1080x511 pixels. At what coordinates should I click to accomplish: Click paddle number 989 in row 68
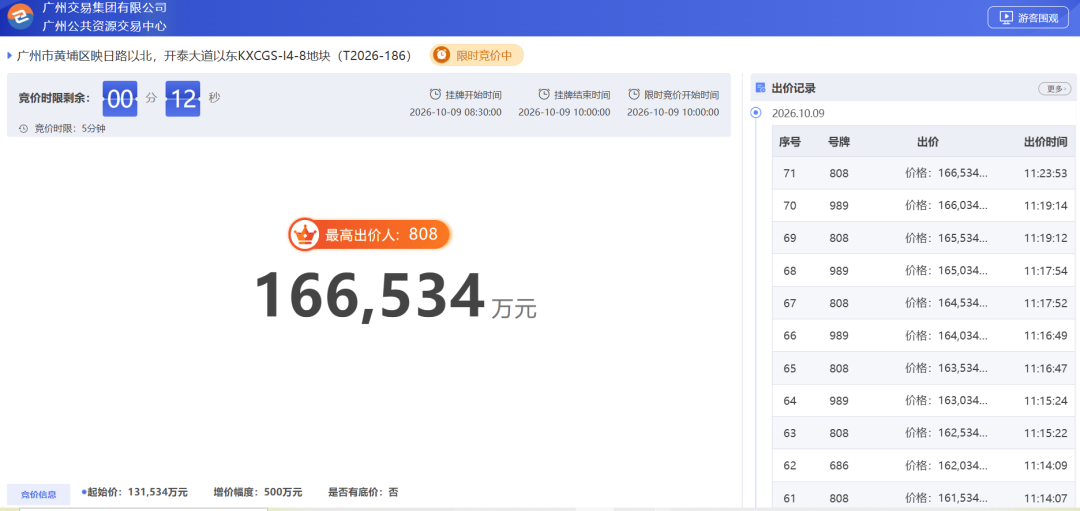point(839,270)
